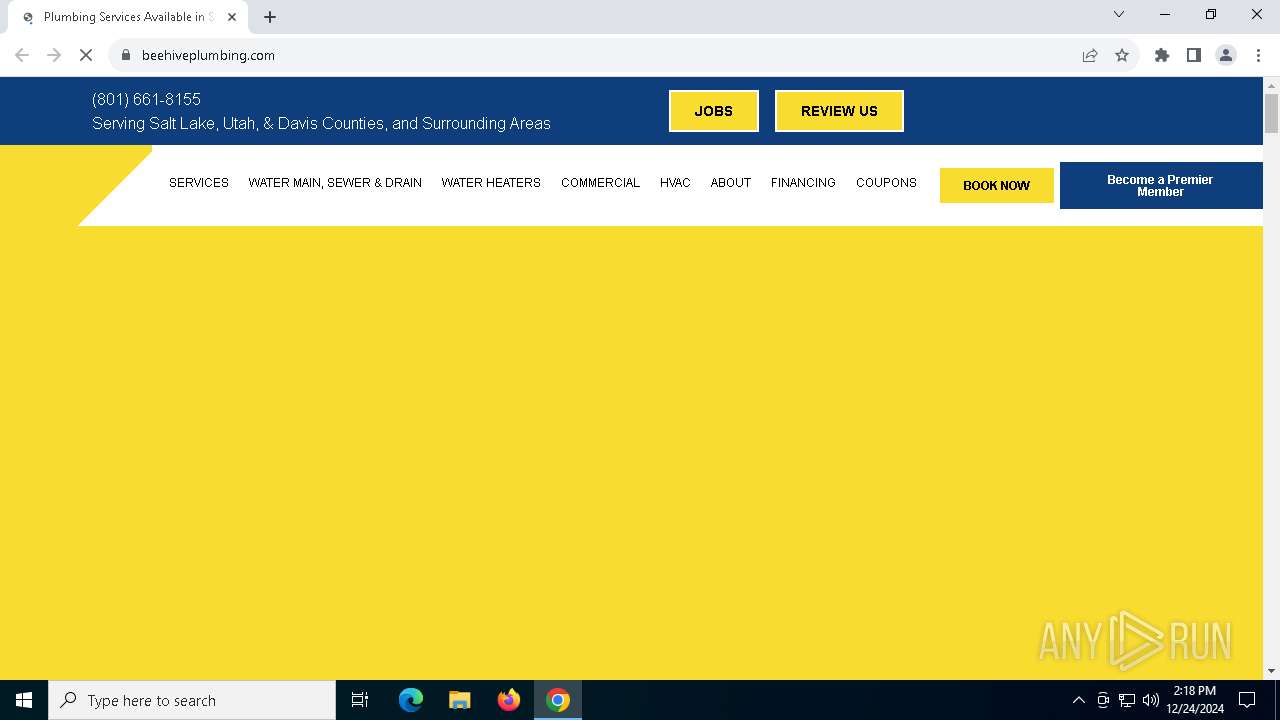Viewport: 1280px width, 720px height.
Task: Click the page vertical scrollbar thumb
Action: [1271, 113]
